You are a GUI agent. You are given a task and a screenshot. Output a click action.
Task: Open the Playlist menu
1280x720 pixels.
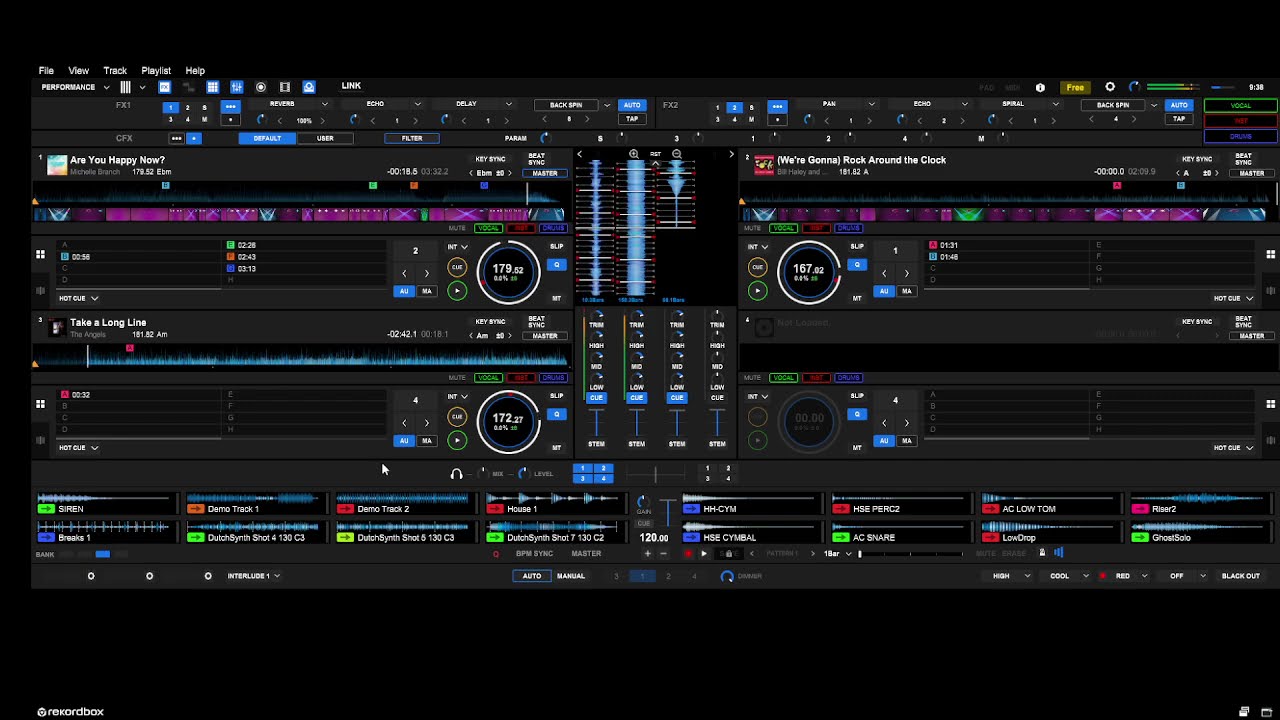156,71
